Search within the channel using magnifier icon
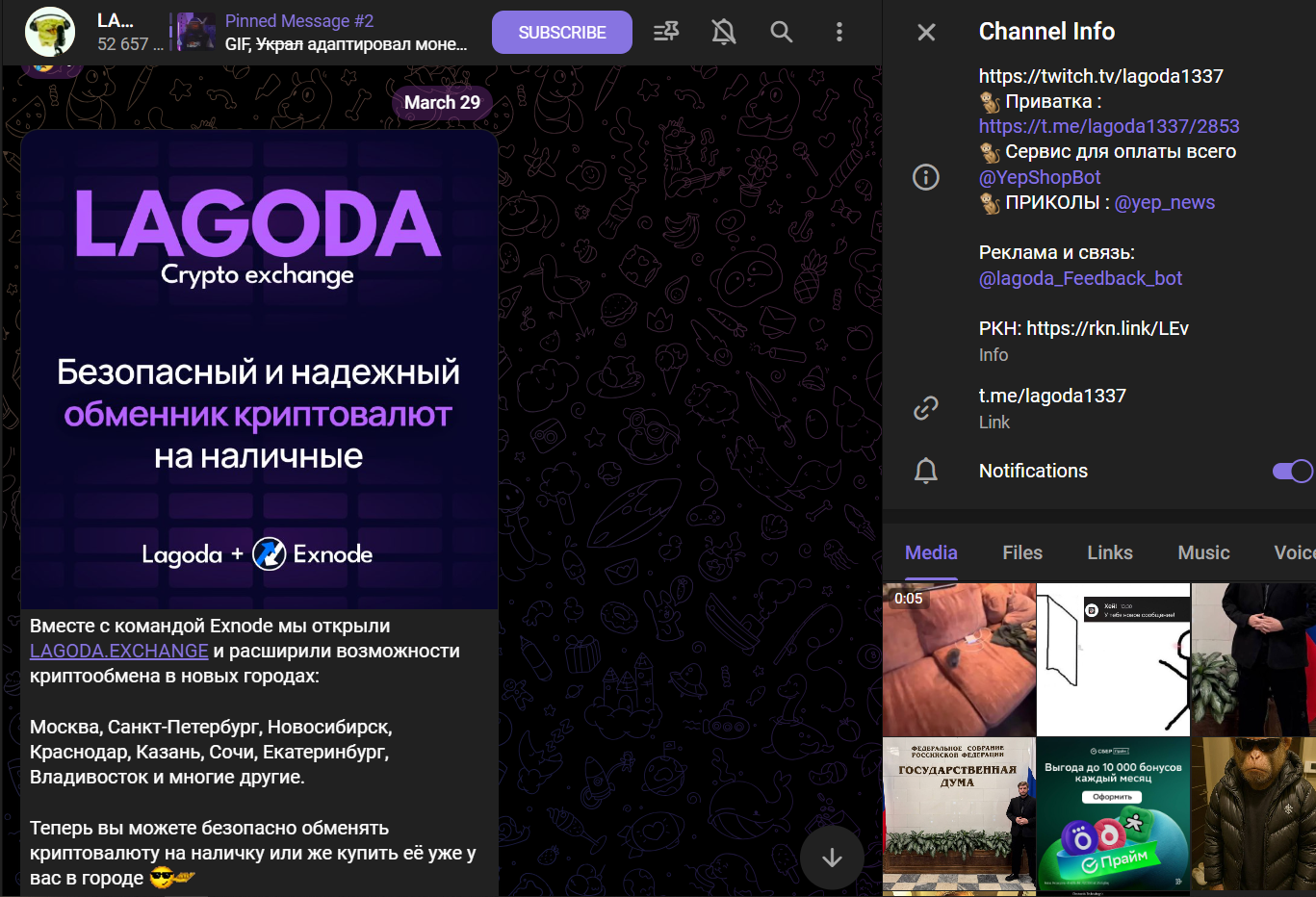1316x897 pixels. [782, 32]
